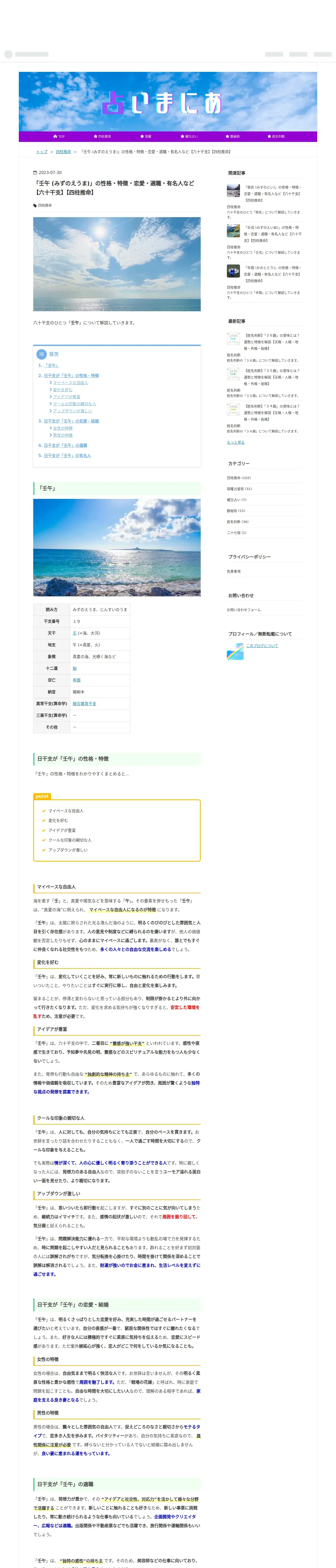
Task: Toggle the 目次 list icon
Action: [41, 354]
